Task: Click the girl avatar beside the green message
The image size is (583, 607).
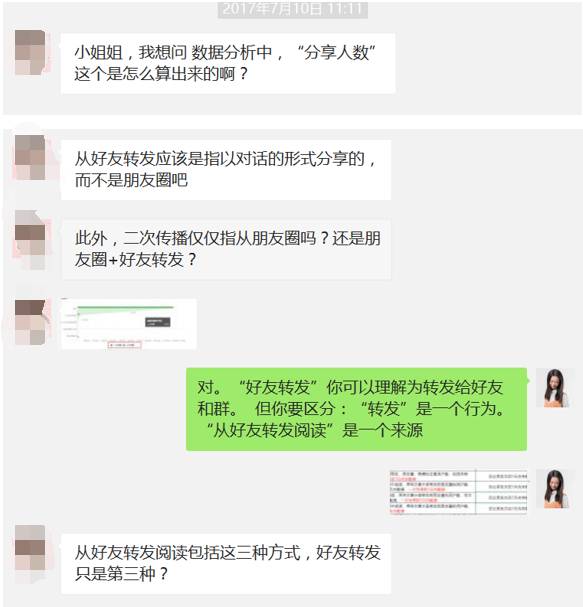Action: pyautogui.click(x=555, y=388)
